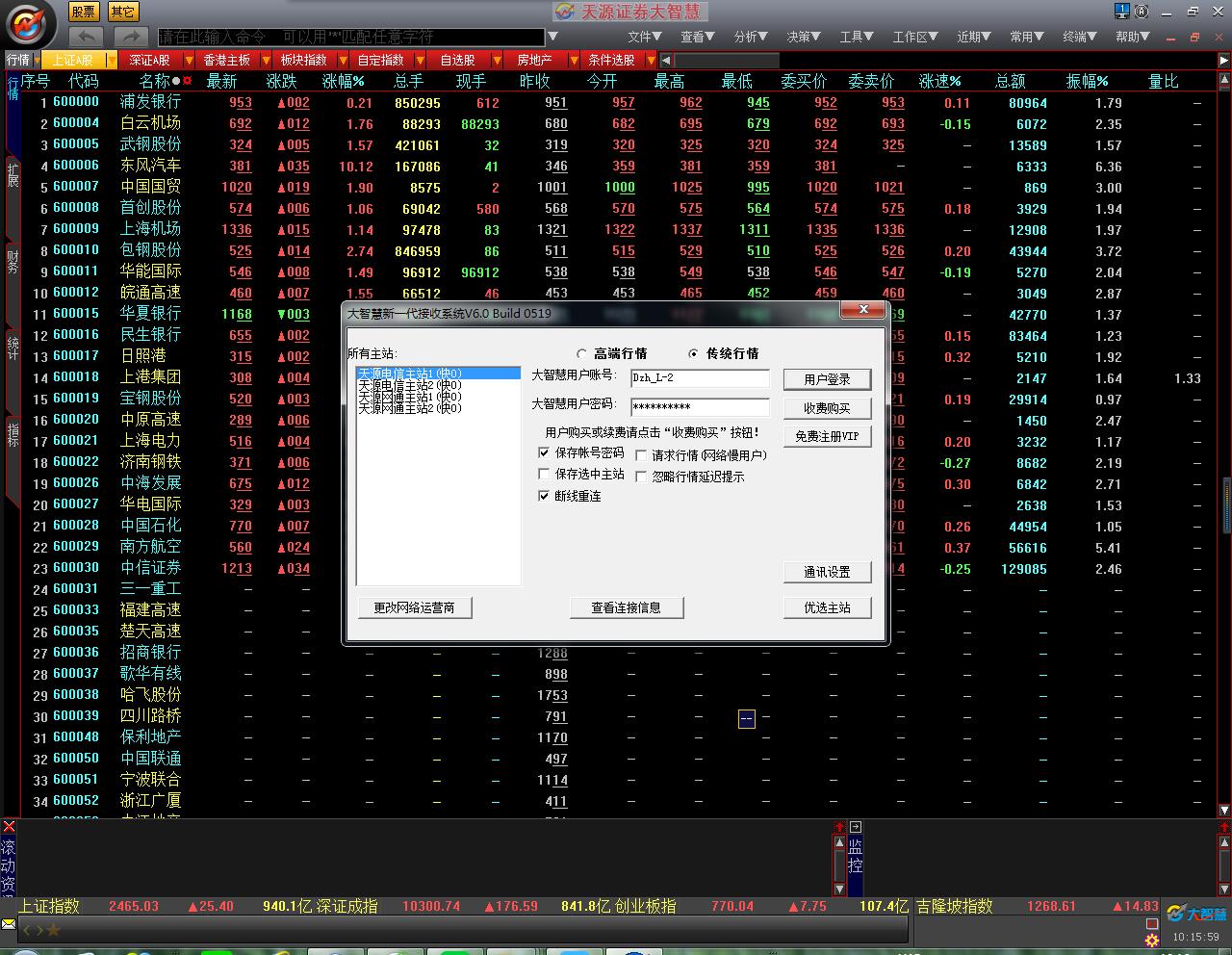The width and height of the screenshot is (1232, 955).
Task: Toggle 忽略行情延迟提示 checkbox
Action: [x=641, y=477]
